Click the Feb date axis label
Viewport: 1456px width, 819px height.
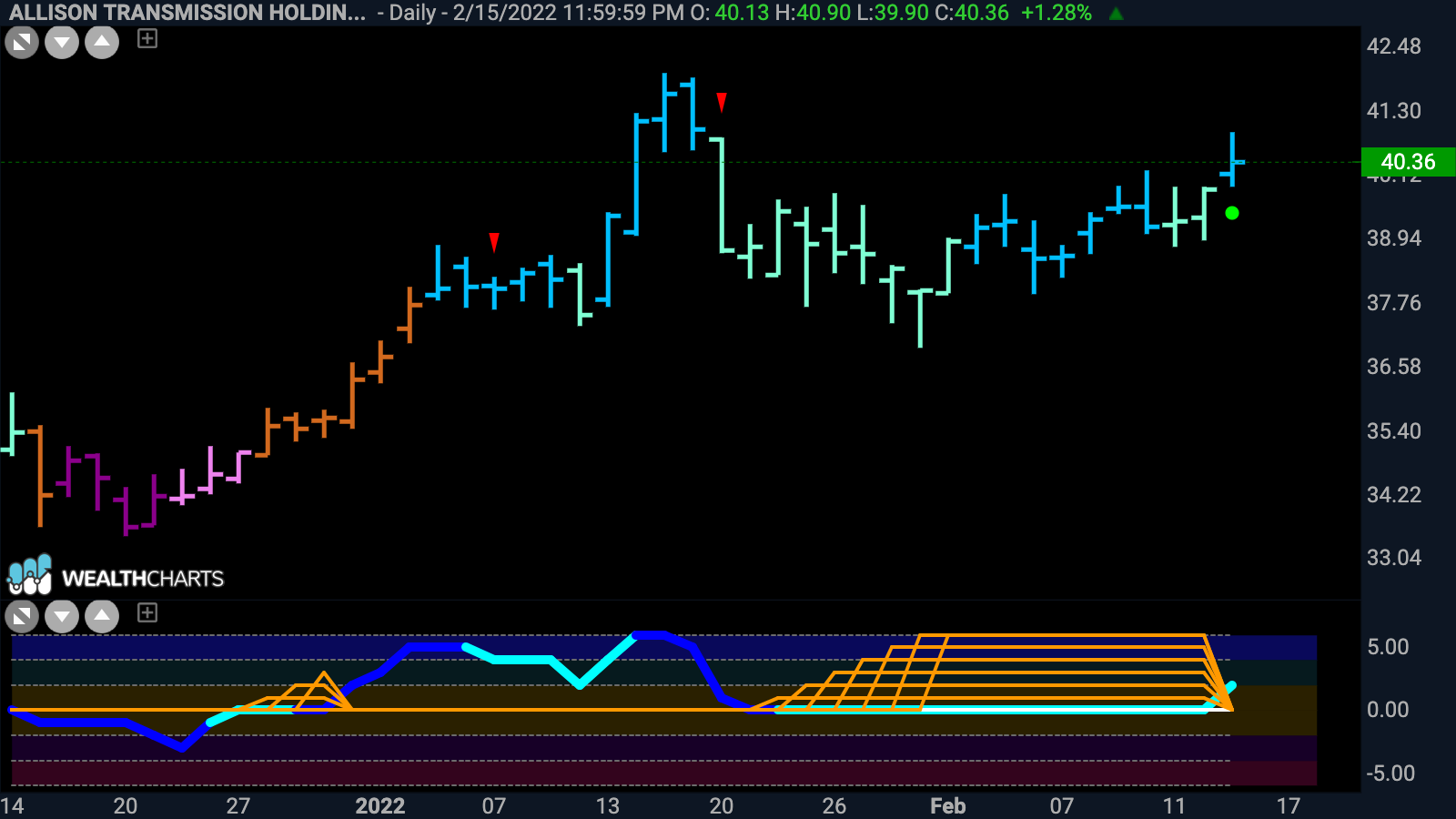(x=947, y=806)
